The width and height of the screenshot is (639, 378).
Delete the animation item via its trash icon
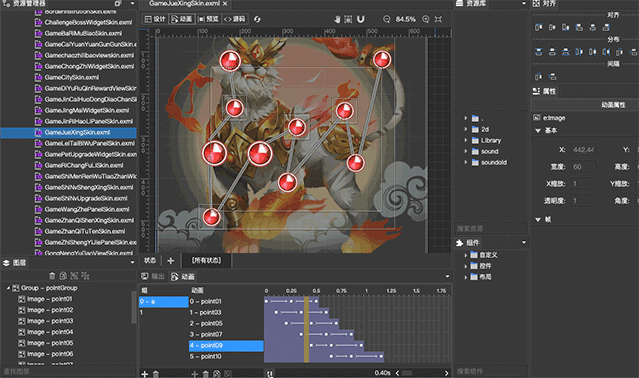coord(206,374)
